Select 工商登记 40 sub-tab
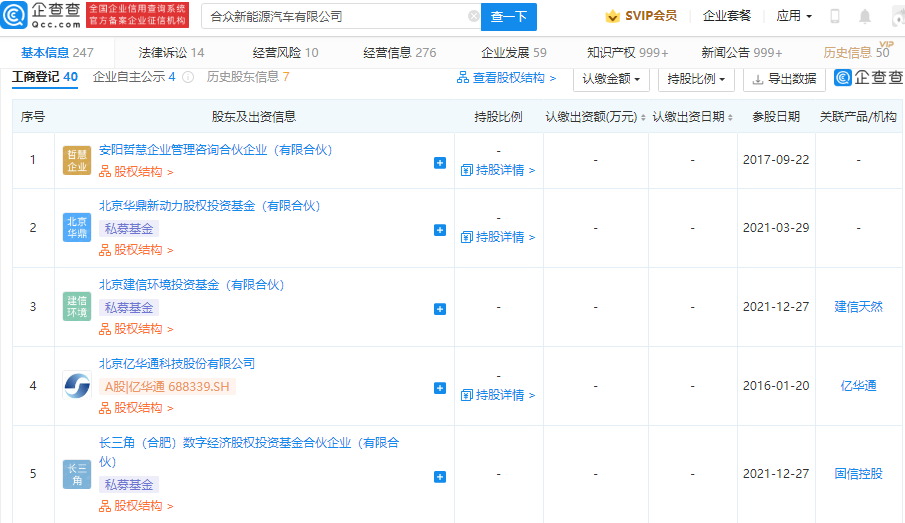This screenshot has height=523, width=905. pyautogui.click(x=45, y=77)
